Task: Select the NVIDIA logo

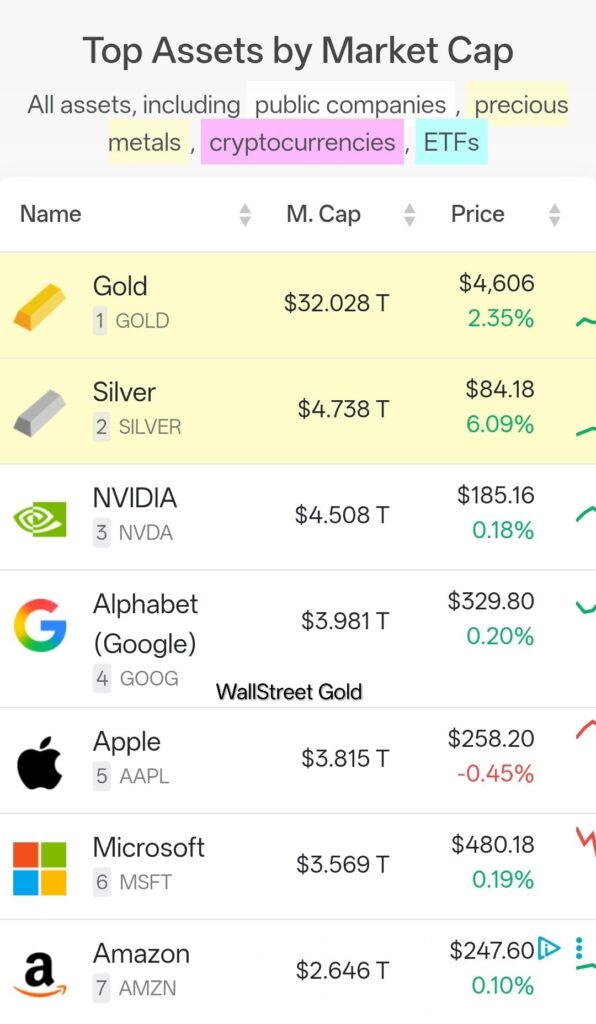Action: (40, 513)
